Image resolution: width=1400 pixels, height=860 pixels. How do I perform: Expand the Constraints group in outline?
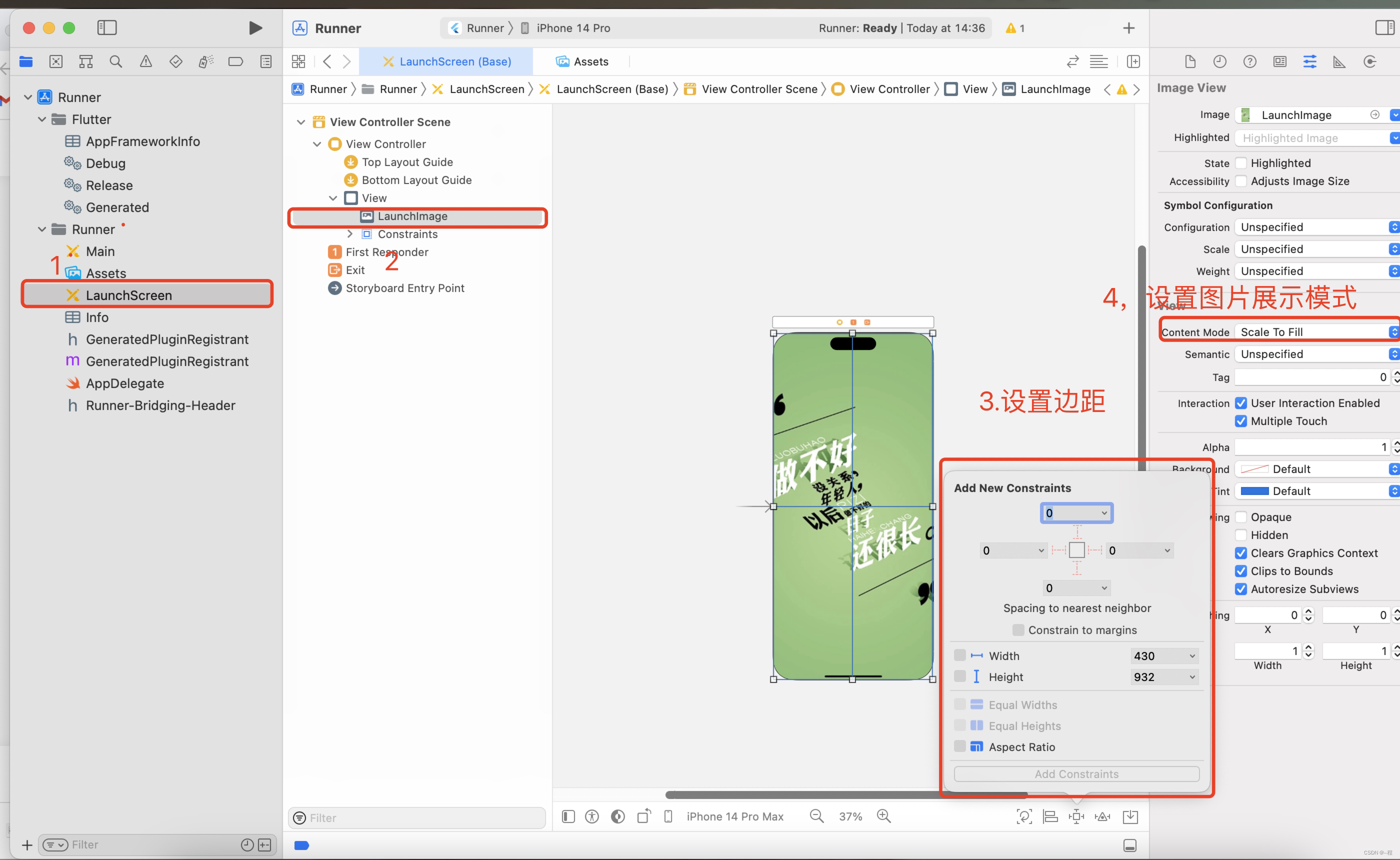point(349,234)
